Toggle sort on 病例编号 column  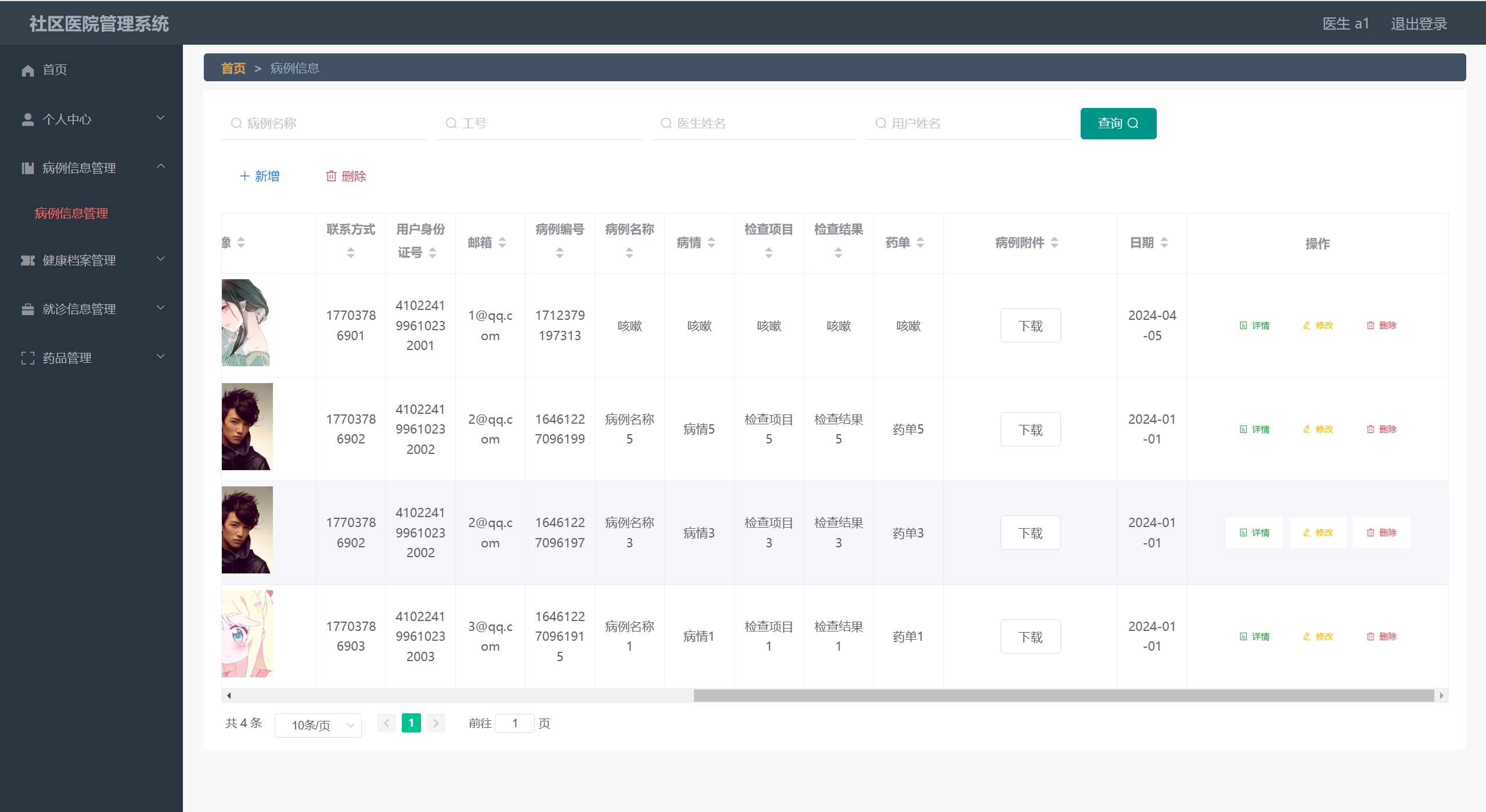559,252
